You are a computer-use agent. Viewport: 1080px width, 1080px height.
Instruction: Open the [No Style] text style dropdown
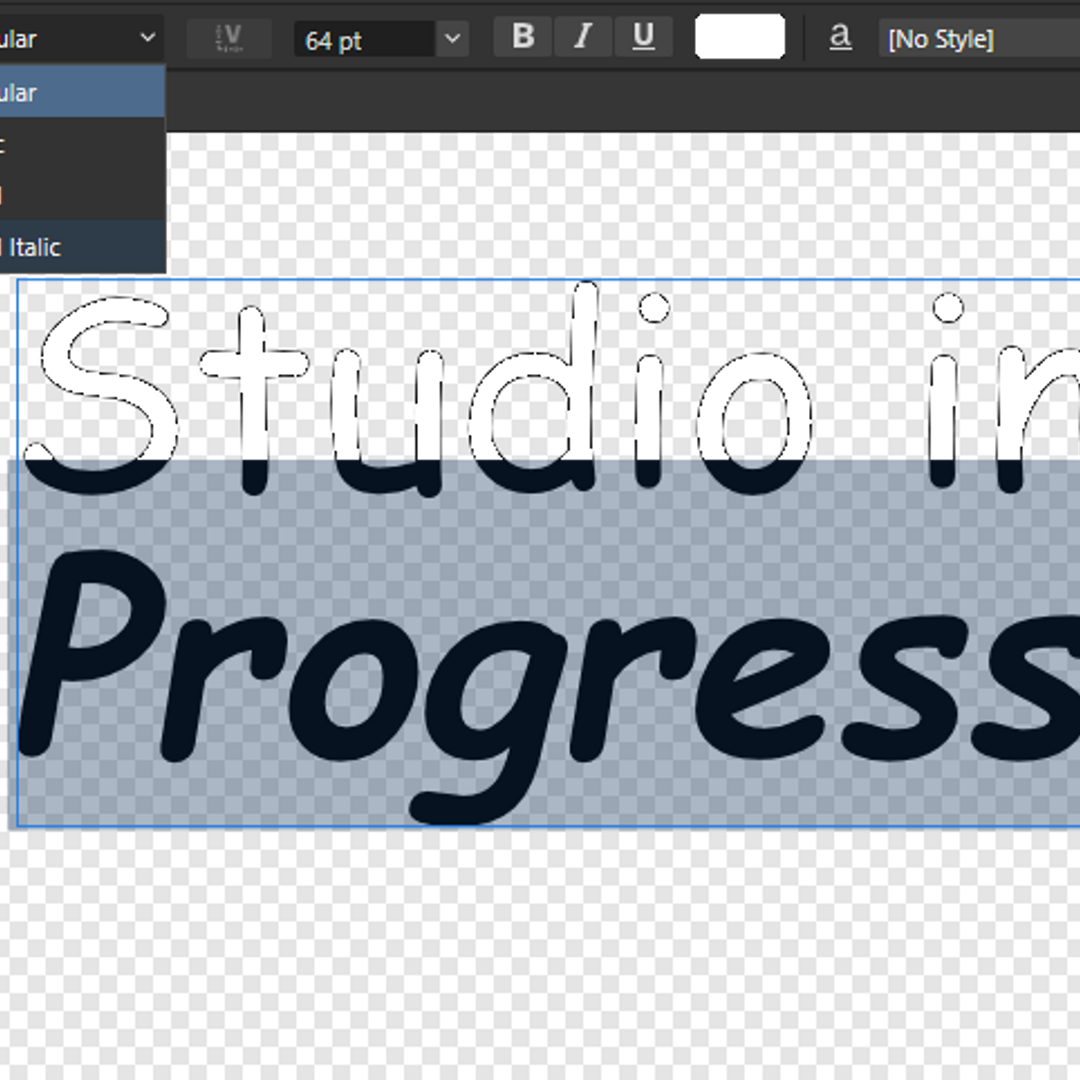pos(975,40)
